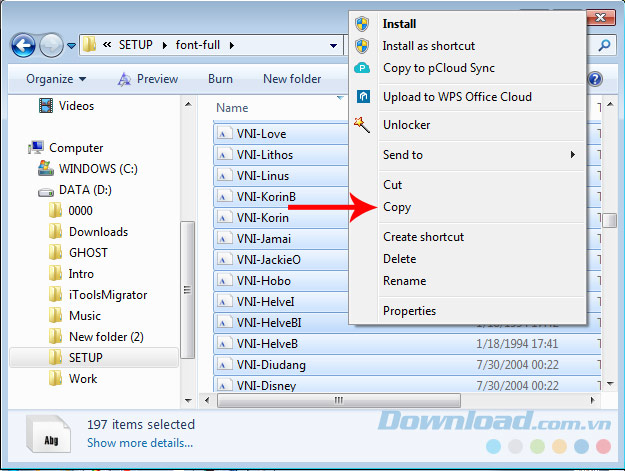Click the navigation pane vertical scrollbar
The width and height of the screenshot is (625, 471).
tap(188, 290)
